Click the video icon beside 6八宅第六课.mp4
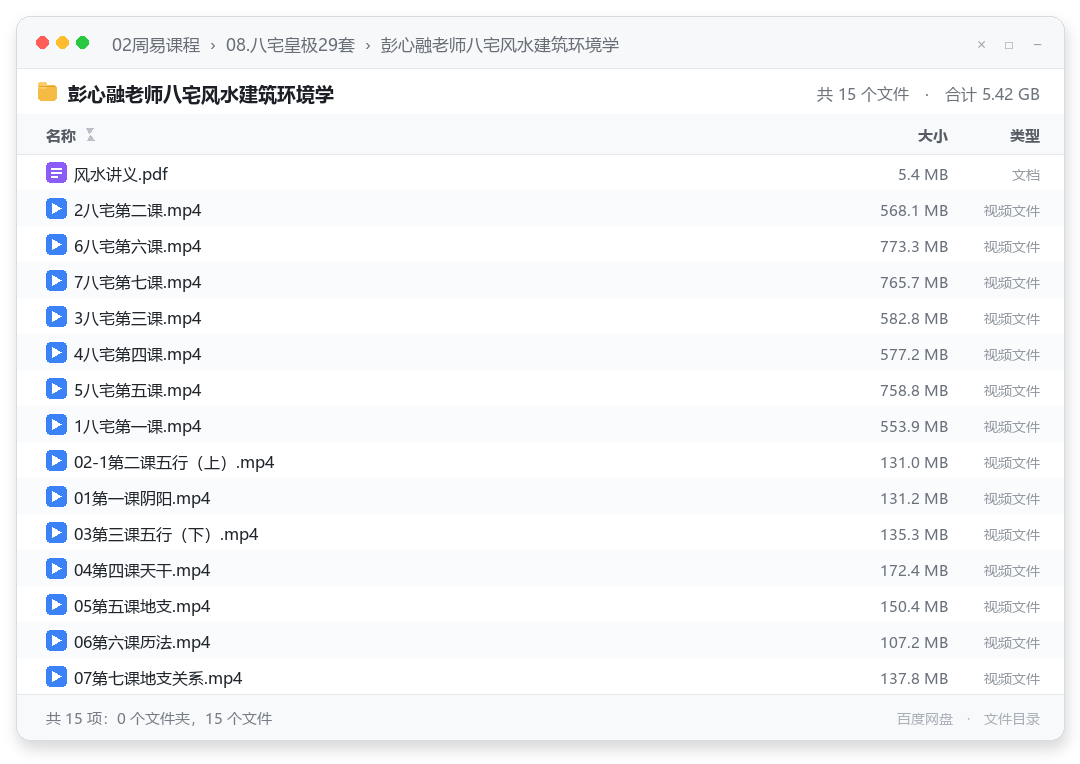The width and height of the screenshot is (1080, 764). tap(56, 245)
